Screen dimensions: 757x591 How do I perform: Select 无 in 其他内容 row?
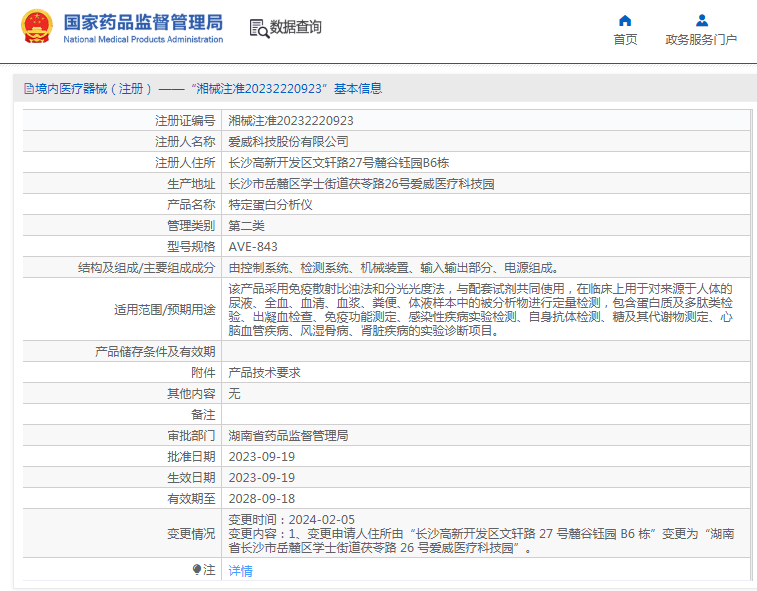tap(234, 394)
